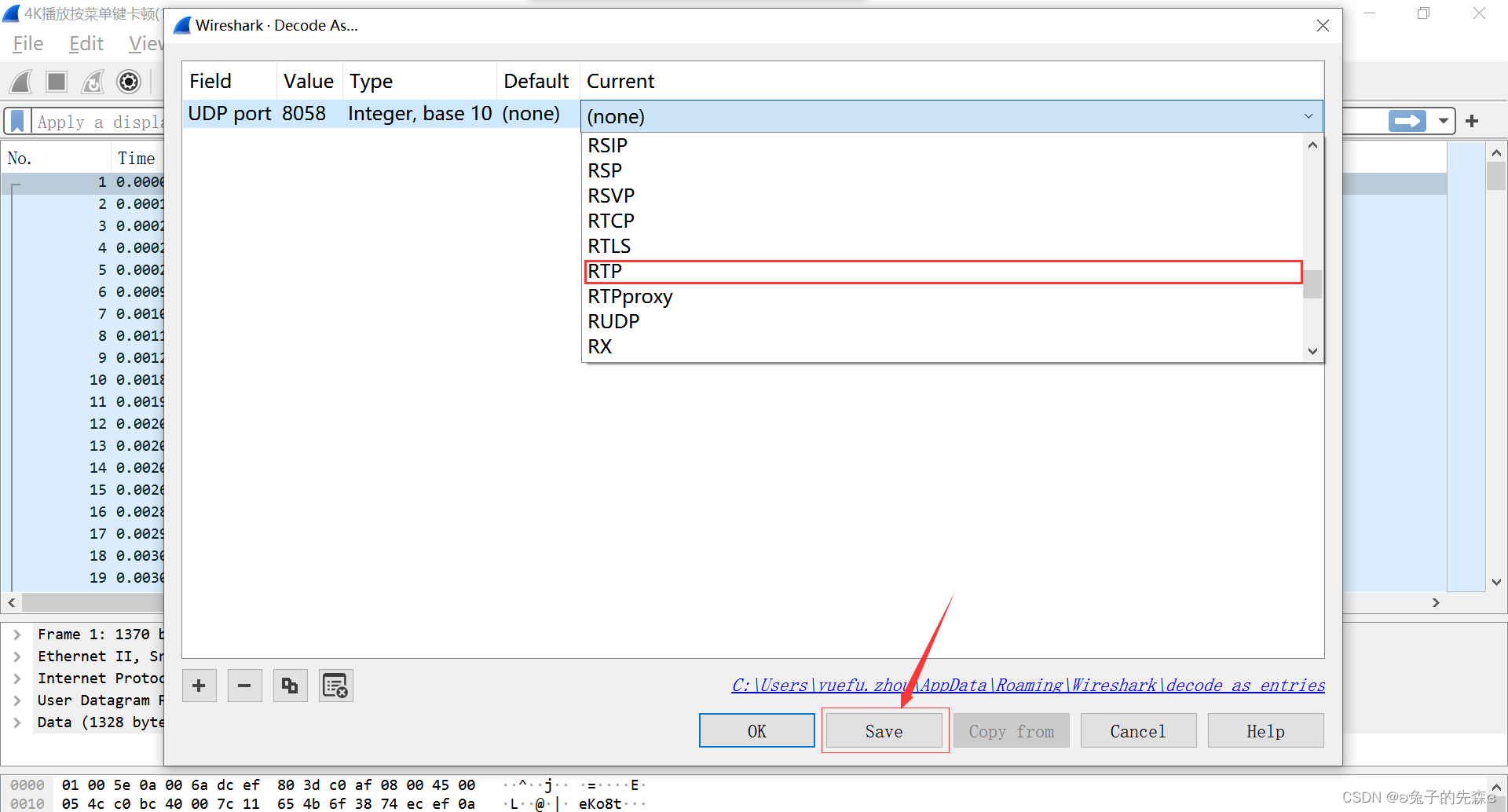Open capture options gear icon
Viewport: 1508px width, 812px height.
(129, 82)
